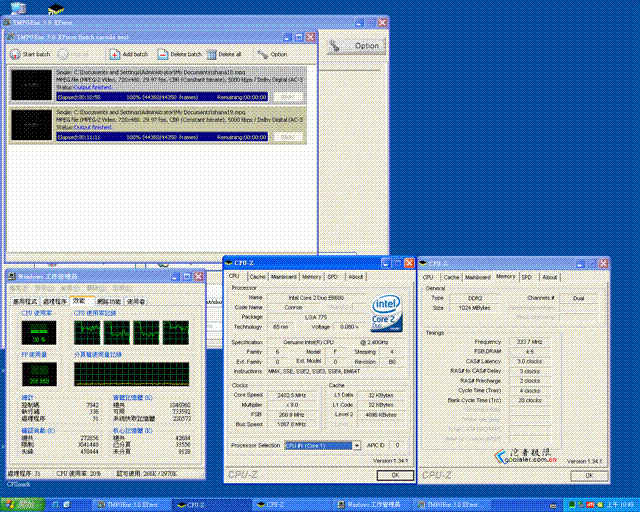Screen dimensions: 640x512
Task: Click OK in the CPU-Z Memory window
Action: (589, 476)
